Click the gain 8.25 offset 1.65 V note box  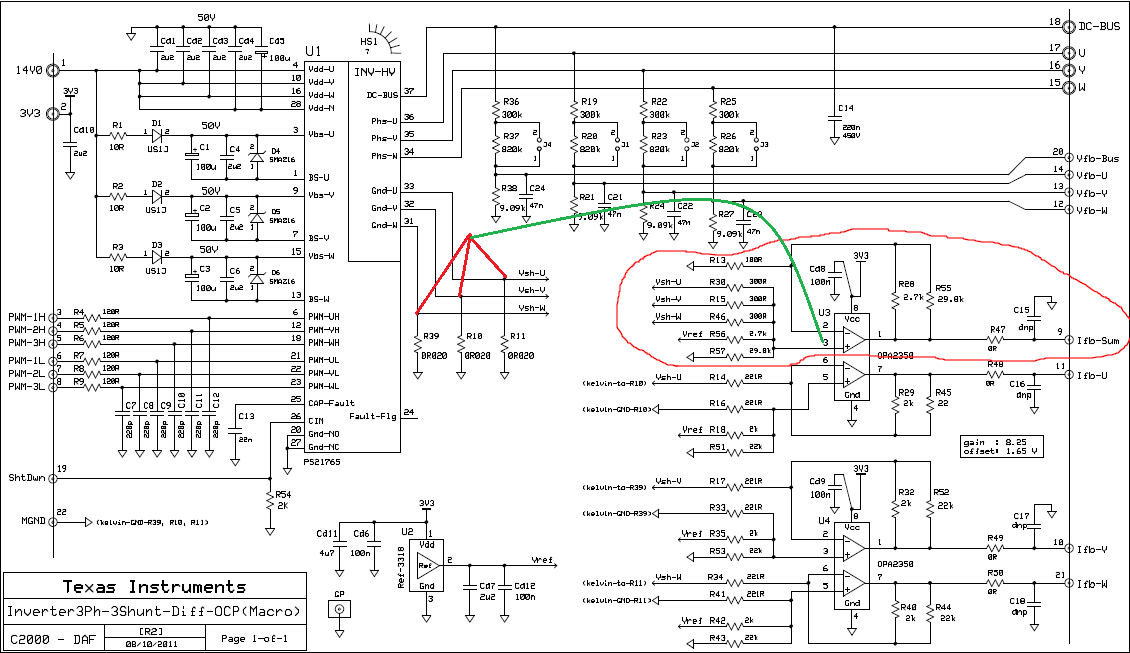pos(1002,446)
